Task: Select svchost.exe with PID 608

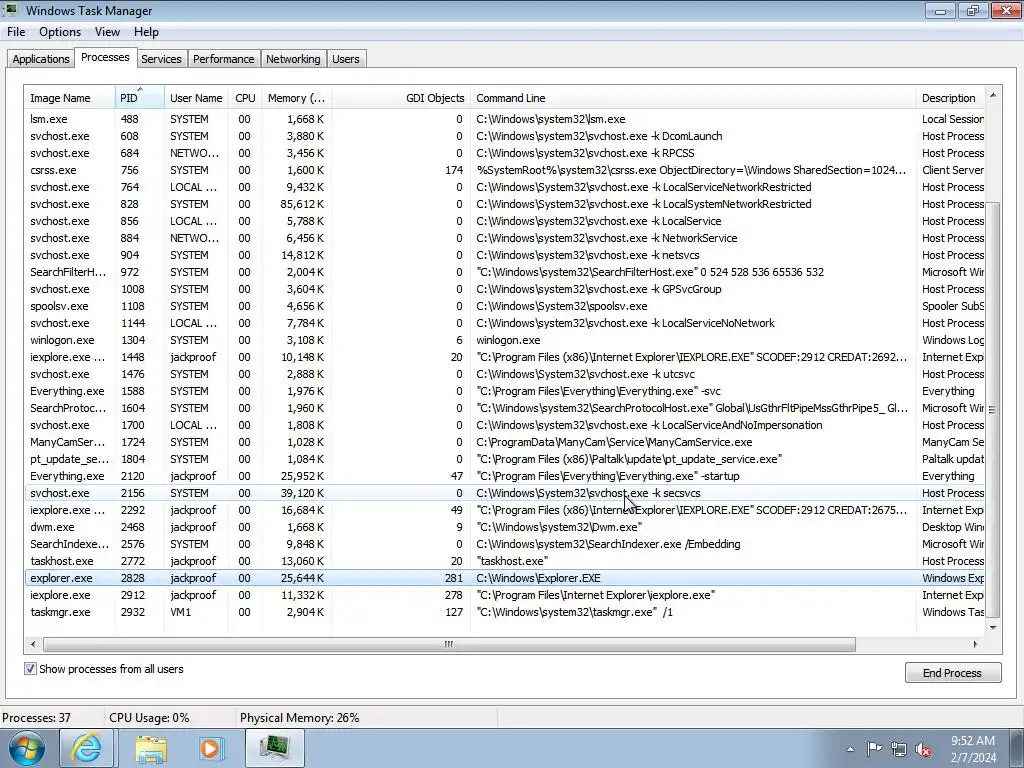Action: 504,136
